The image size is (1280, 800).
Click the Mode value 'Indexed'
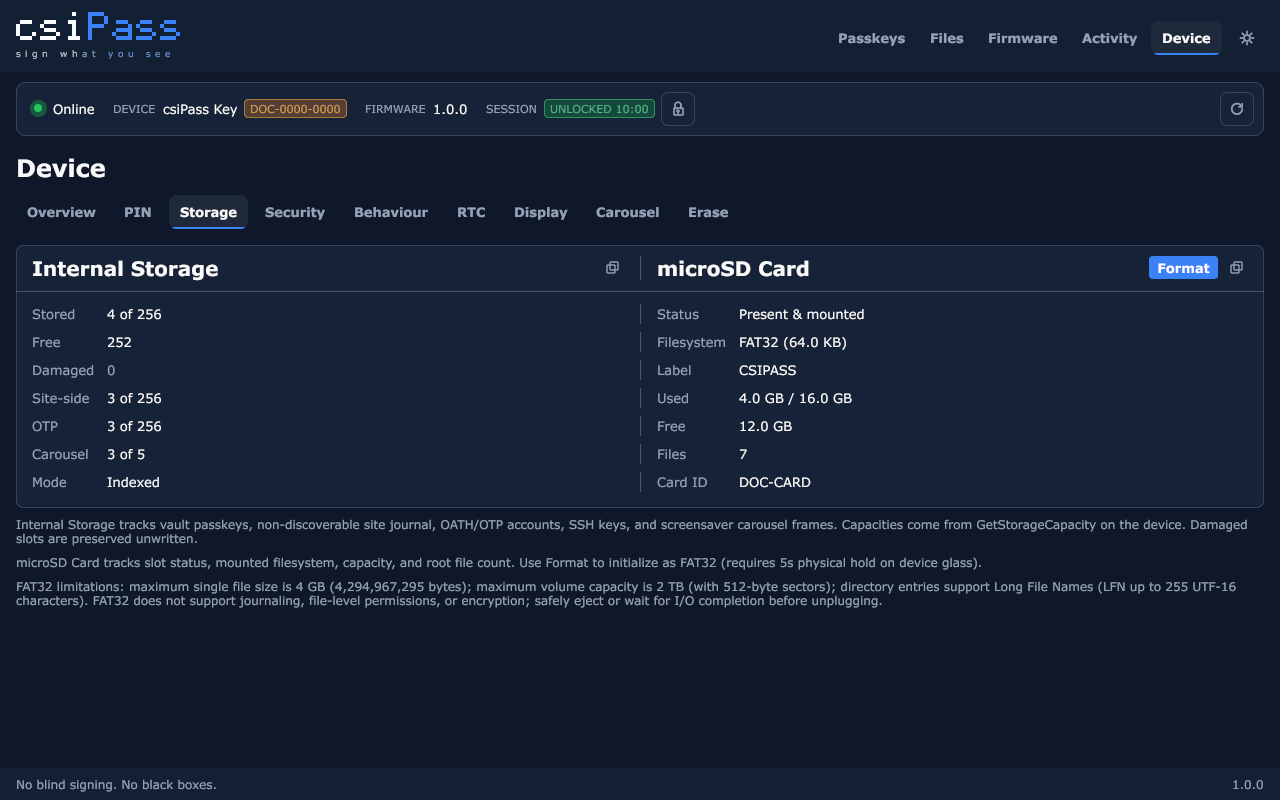133,482
